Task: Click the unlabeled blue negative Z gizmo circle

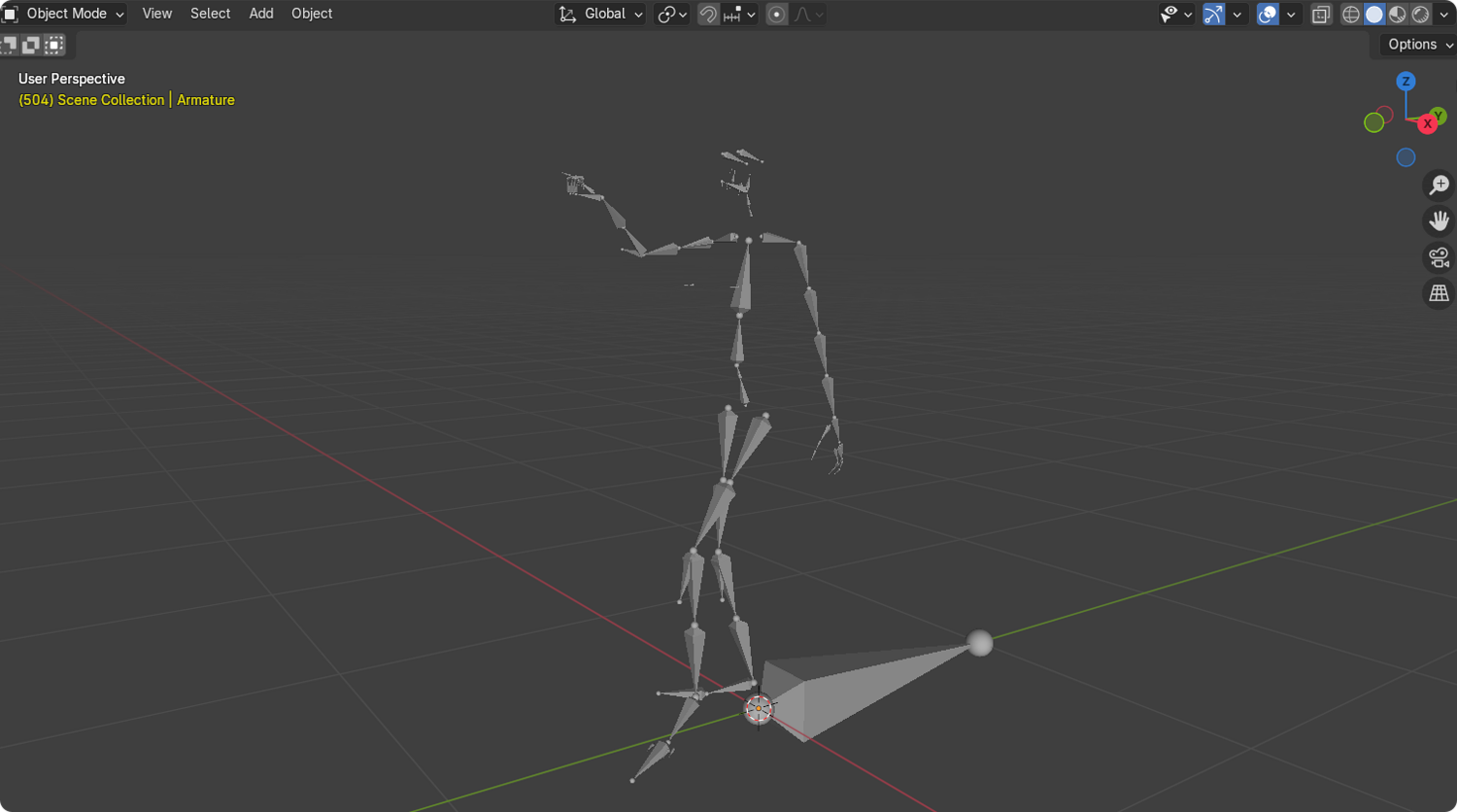Action: click(x=1406, y=157)
